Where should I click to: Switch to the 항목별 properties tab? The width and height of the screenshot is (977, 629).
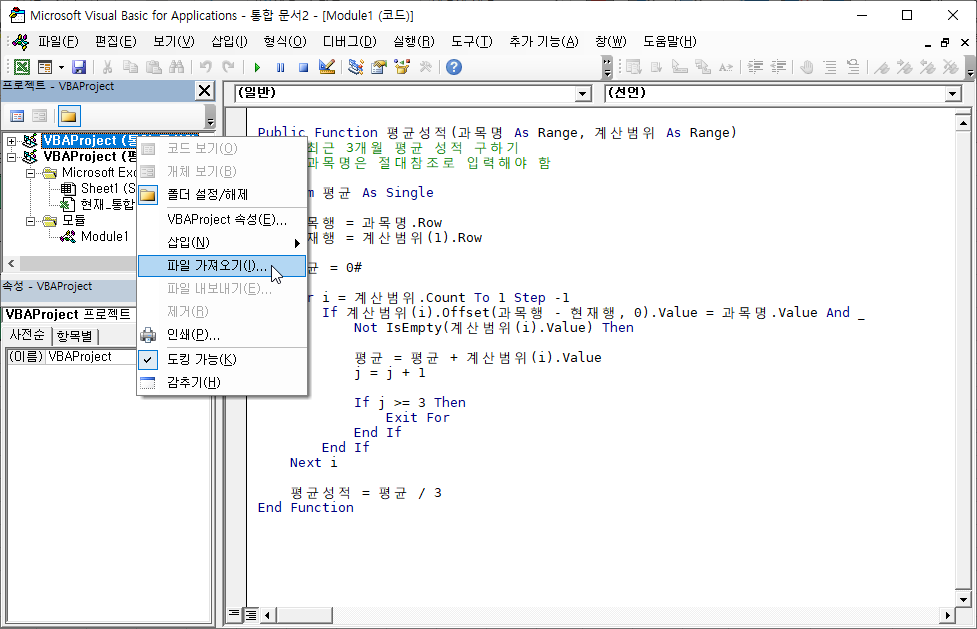[x=74, y=336]
